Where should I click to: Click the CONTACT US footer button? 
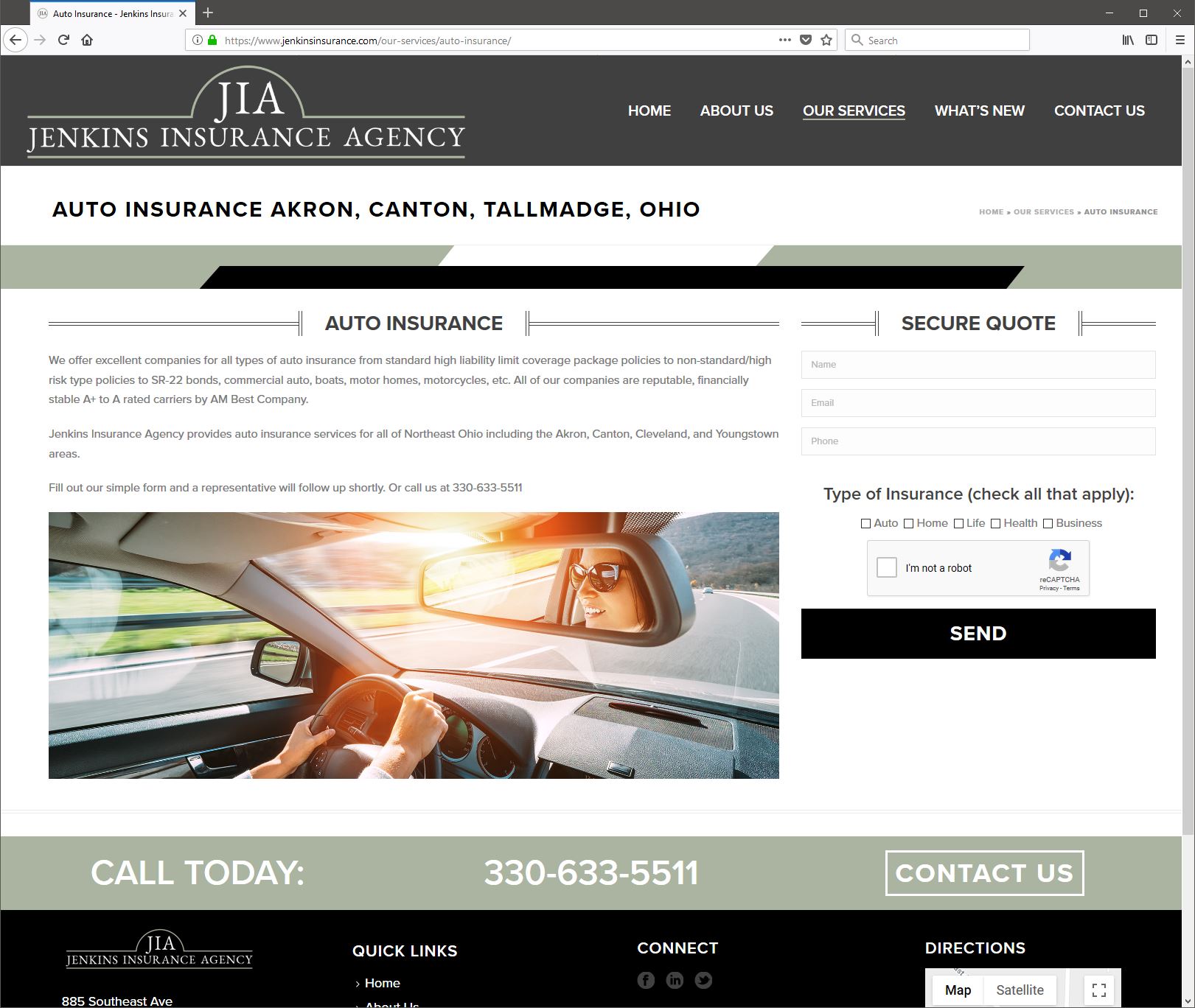coord(984,873)
